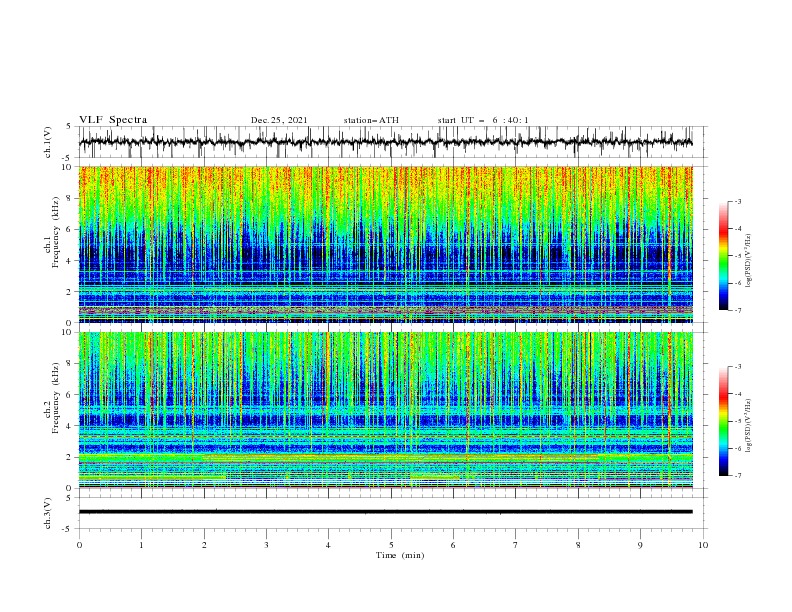The width and height of the screenshot is (792, 612).
Task: Click the lower colorbar log(PSD)(V²/Hz) label
Action: point(749,426)
